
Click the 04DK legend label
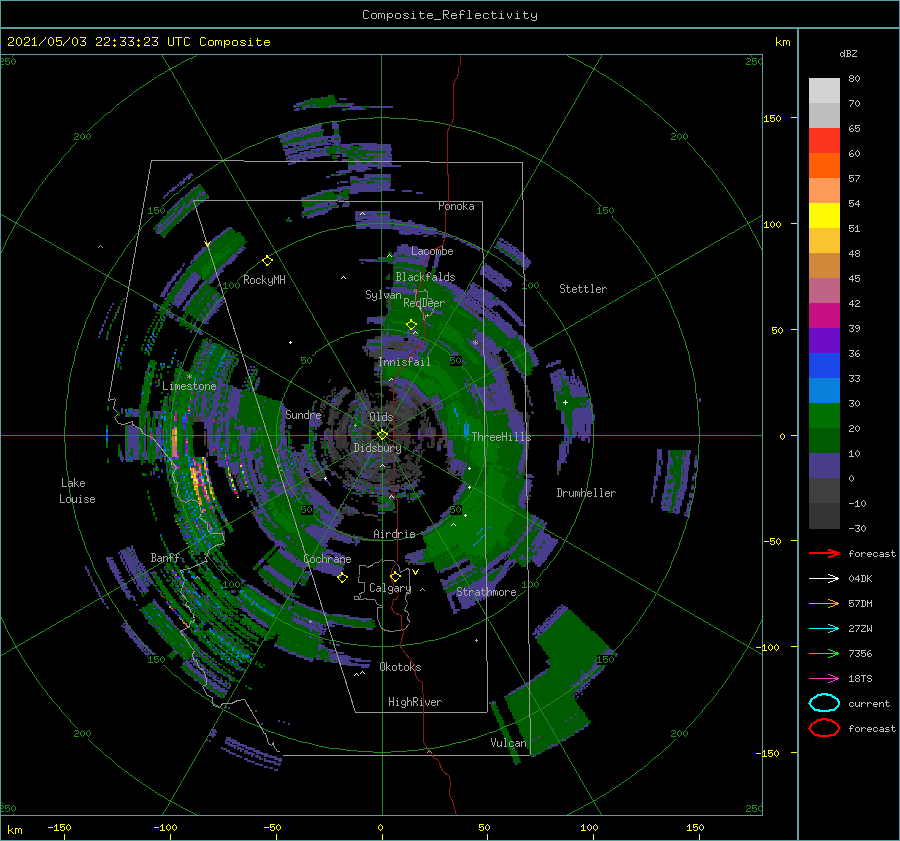pos(860,579)
